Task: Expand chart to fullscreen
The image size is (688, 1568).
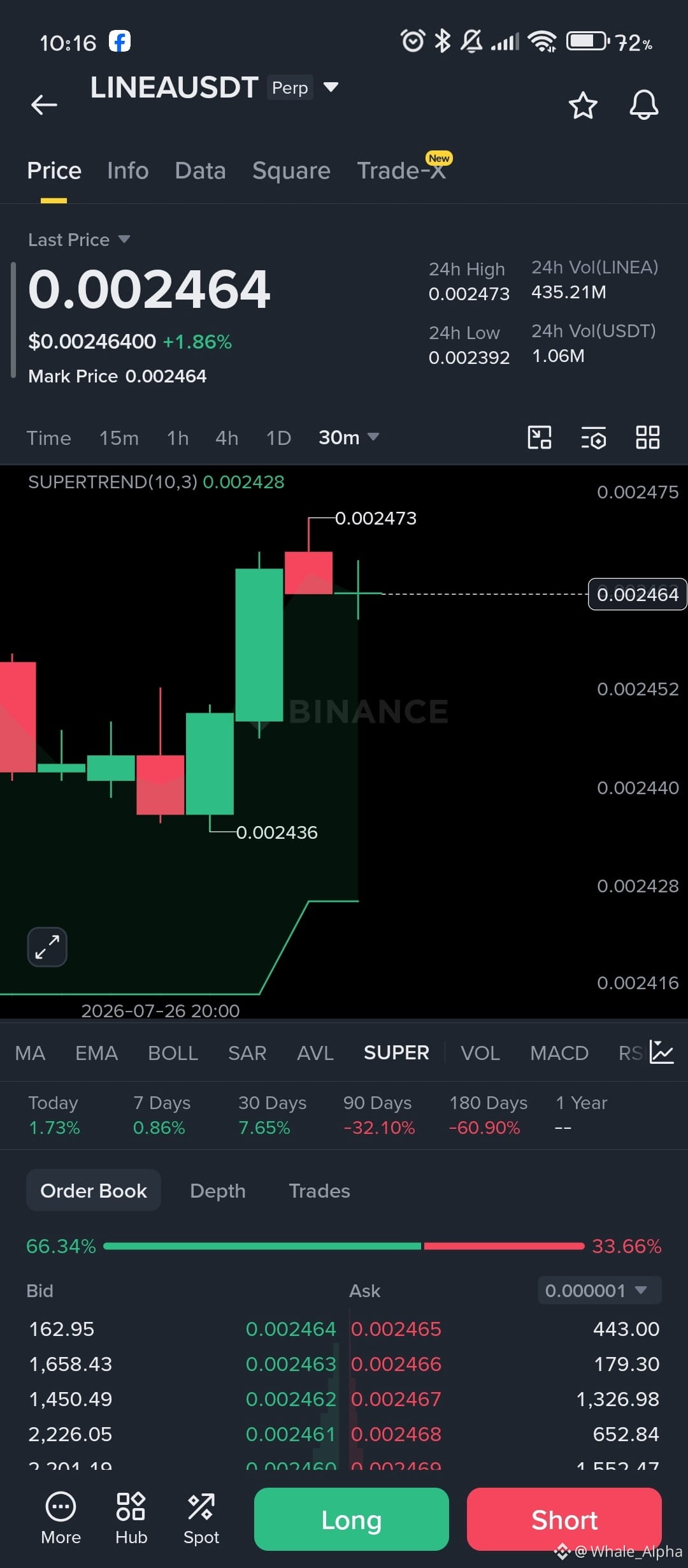Action: click(47, 947)
